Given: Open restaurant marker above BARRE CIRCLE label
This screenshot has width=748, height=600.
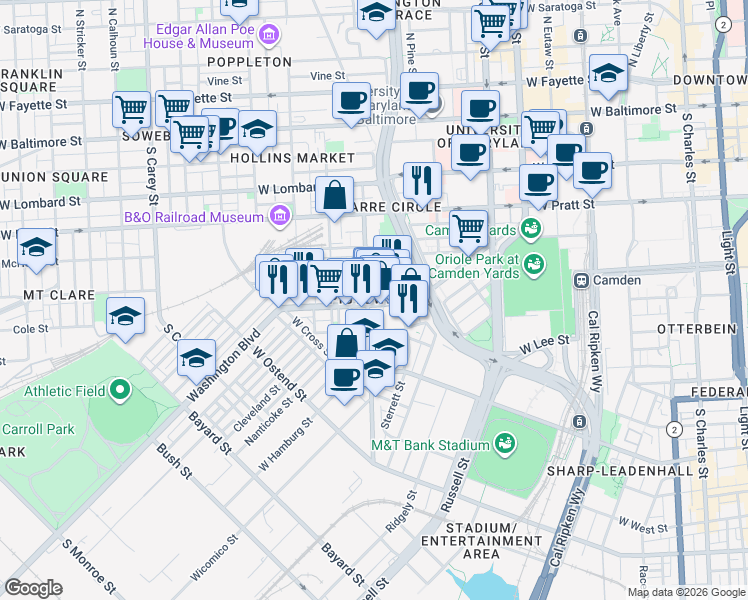Looking at the screenshot, I should [422, 184].
